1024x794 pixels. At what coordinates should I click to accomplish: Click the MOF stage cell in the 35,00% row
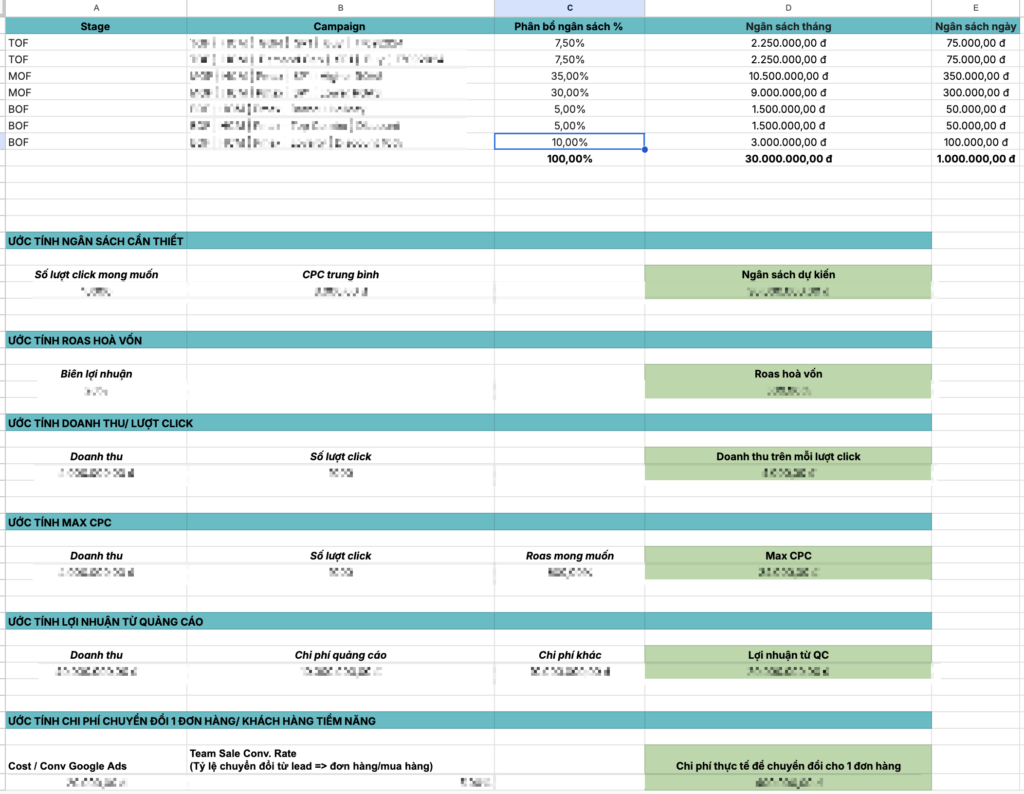click(x=96, y=76)
